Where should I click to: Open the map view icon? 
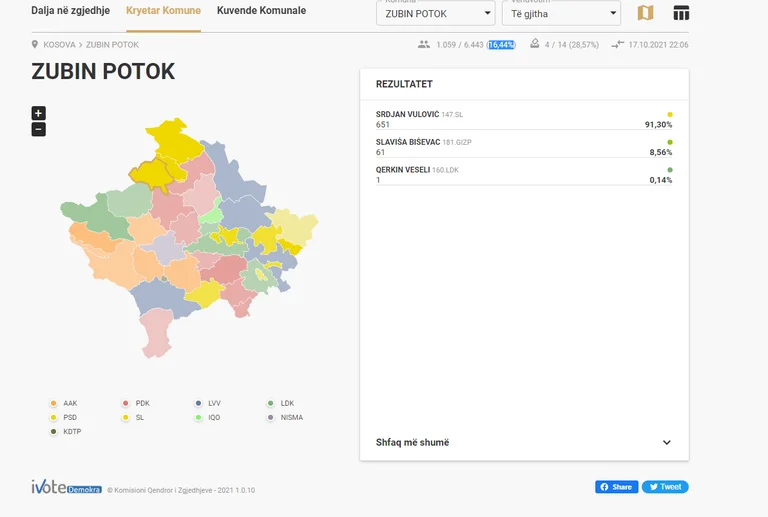pos(646,13)
